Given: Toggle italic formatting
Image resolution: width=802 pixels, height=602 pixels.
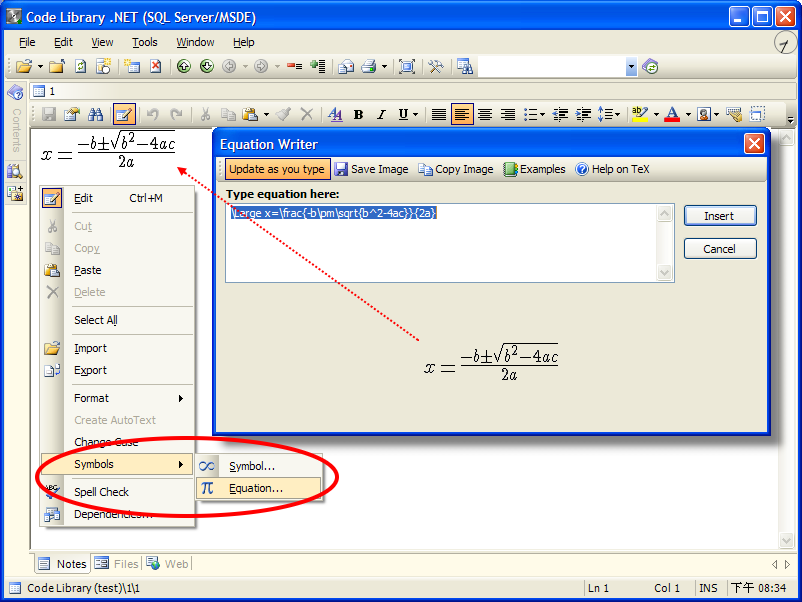Looking at the screenshot, I should [x=381, y=114].
